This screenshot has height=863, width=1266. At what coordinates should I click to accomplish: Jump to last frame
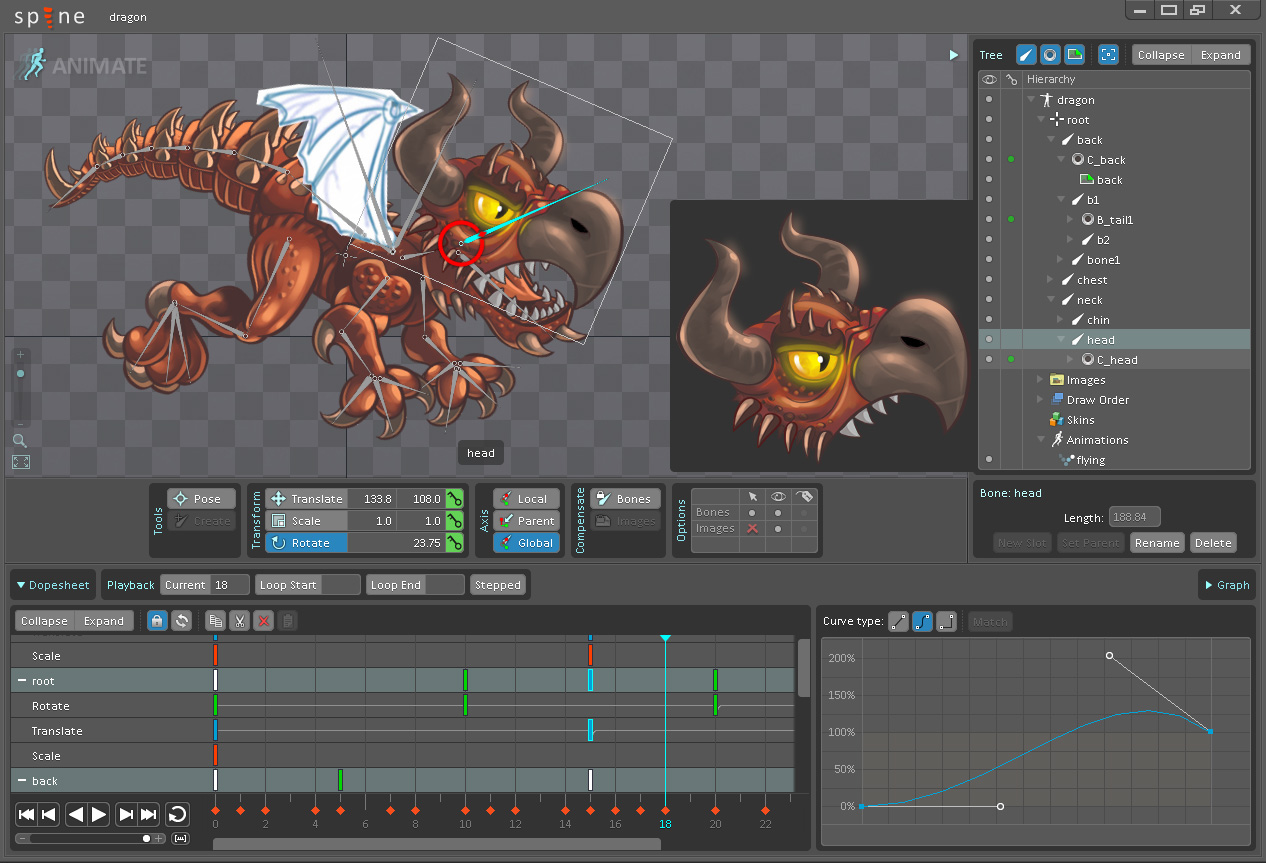(148, 814)
